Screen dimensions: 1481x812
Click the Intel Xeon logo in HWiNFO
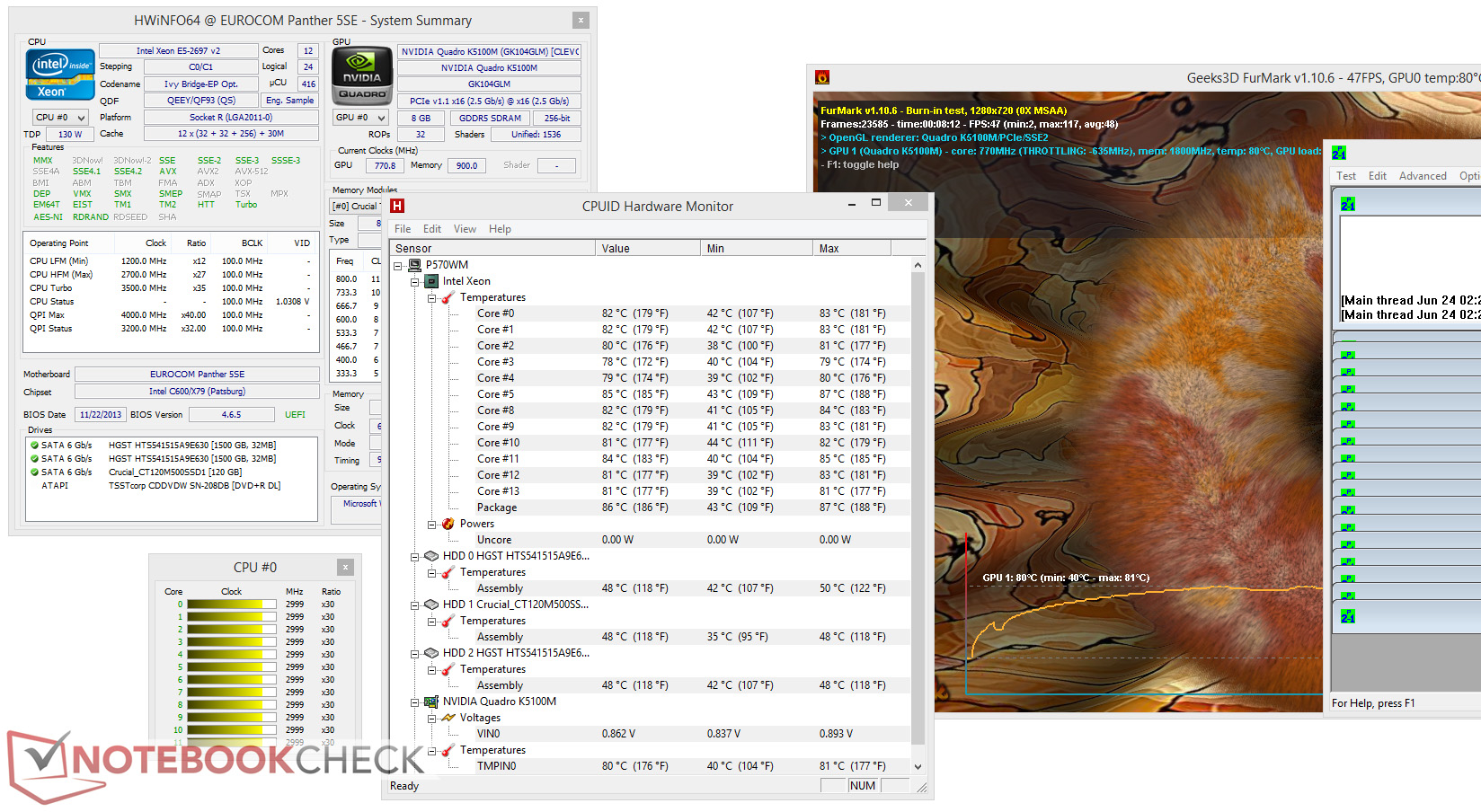tap(60, 74)
